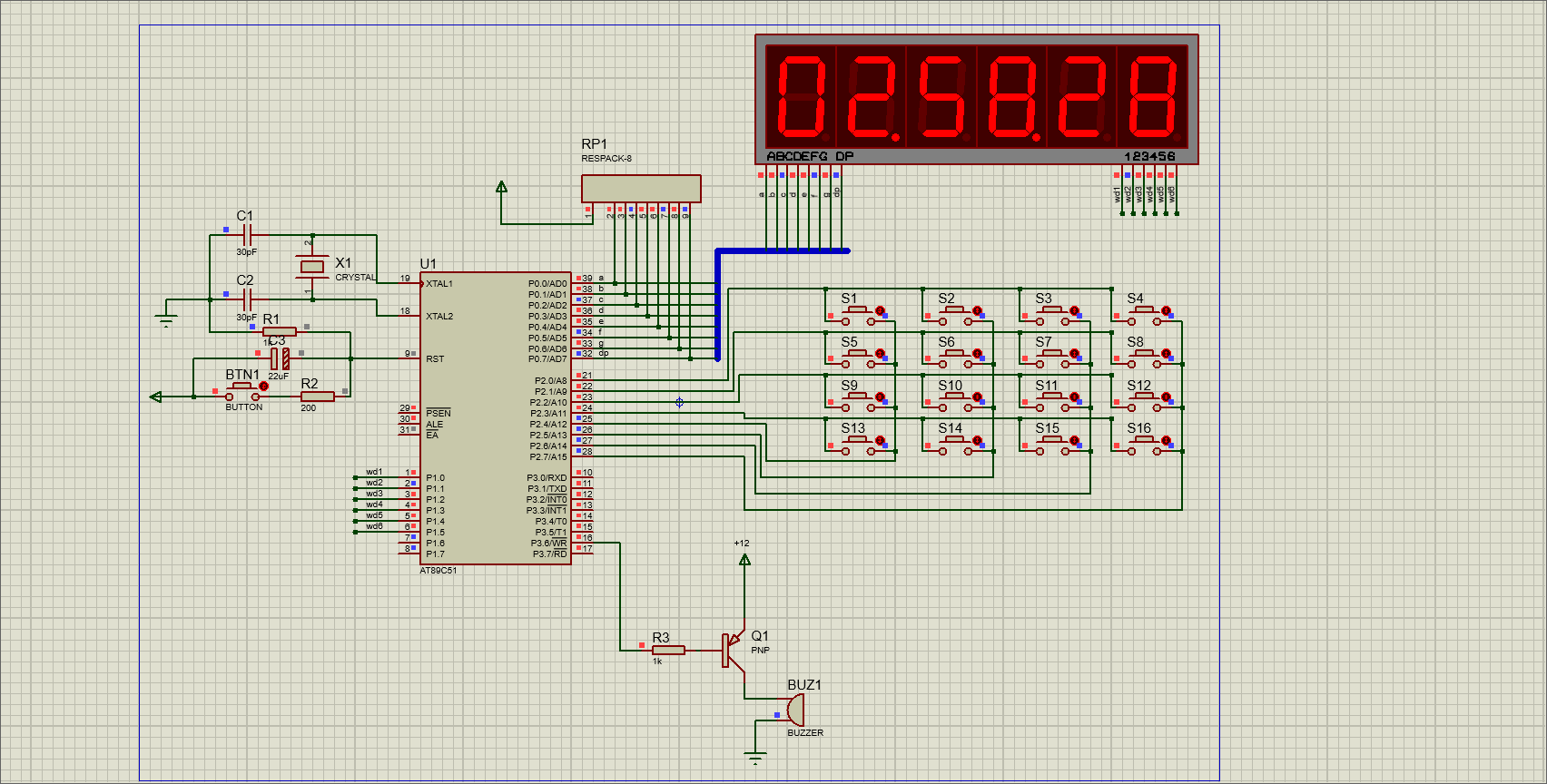Click the "wd6" net label at P1.5
This screenshot has width=1547, height=784.
374,526
